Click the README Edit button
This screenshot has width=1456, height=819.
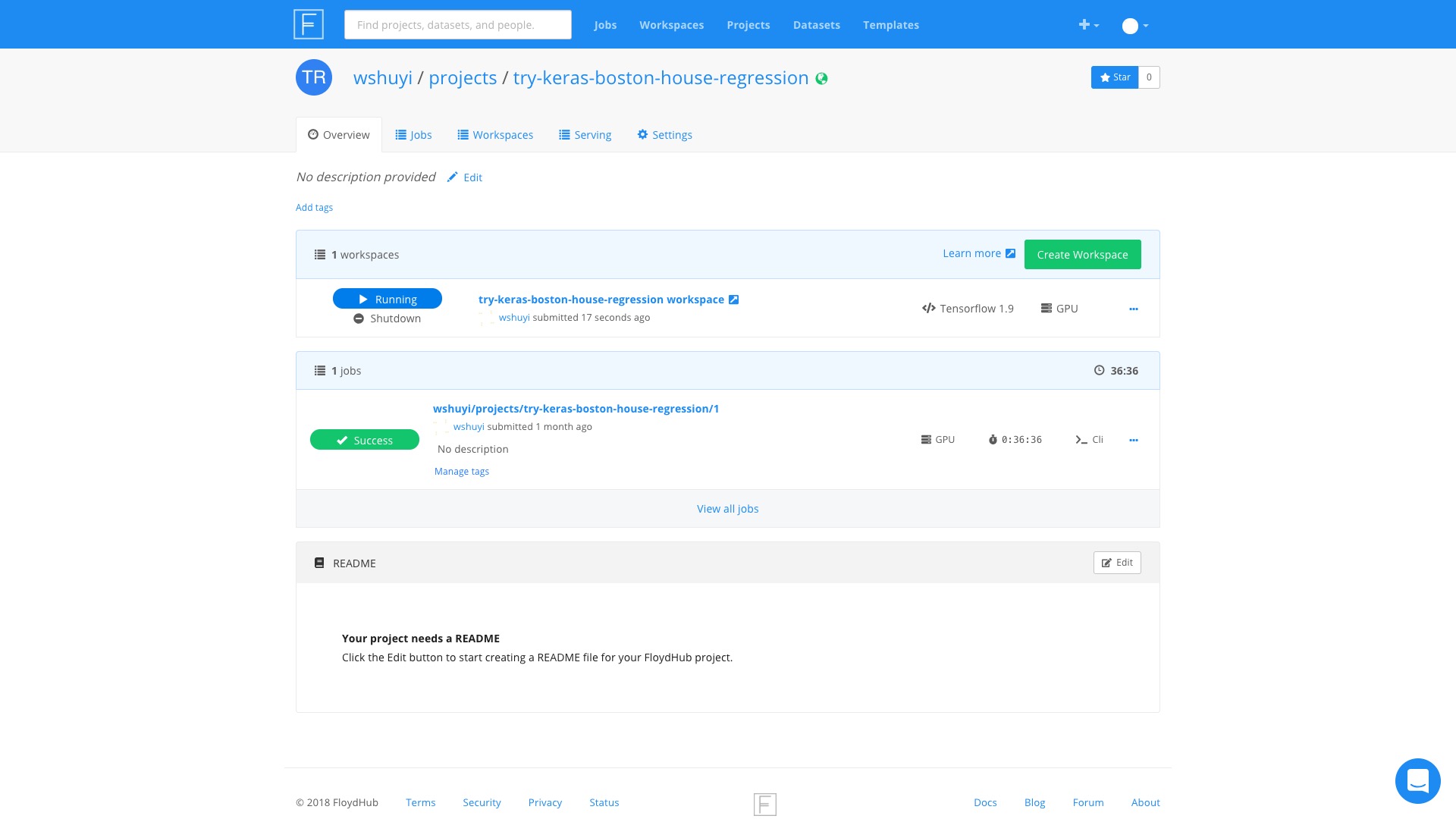point(1116,563)
